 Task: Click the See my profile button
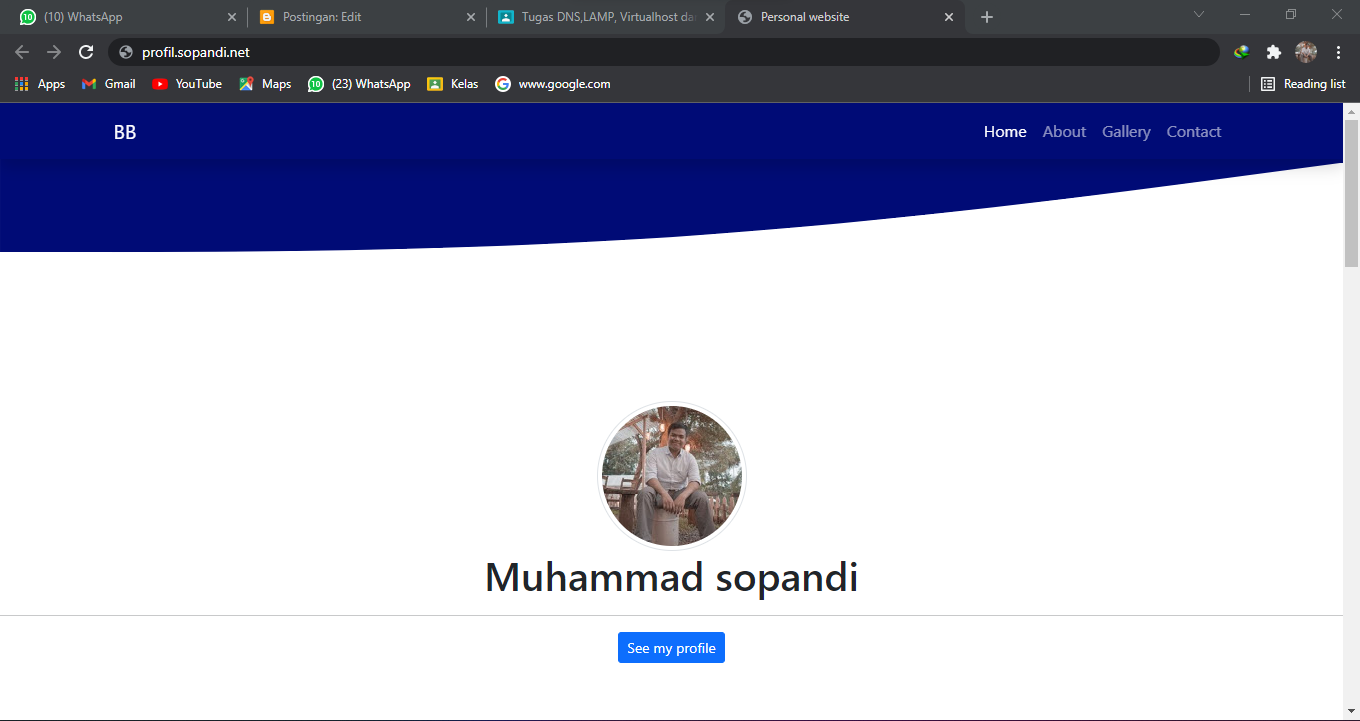[671, 648]
